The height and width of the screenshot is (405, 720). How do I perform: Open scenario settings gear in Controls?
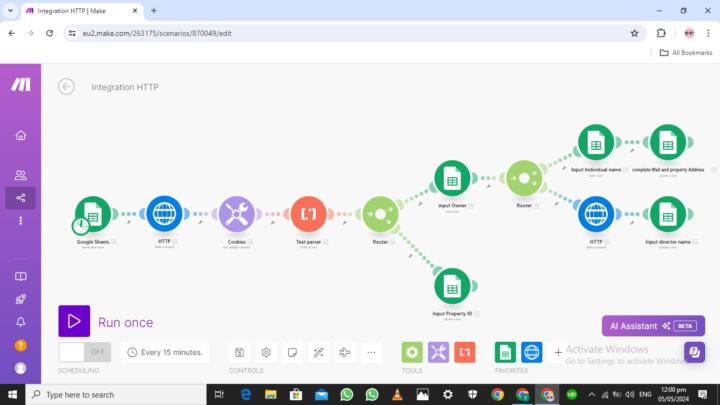click(266, 352)
